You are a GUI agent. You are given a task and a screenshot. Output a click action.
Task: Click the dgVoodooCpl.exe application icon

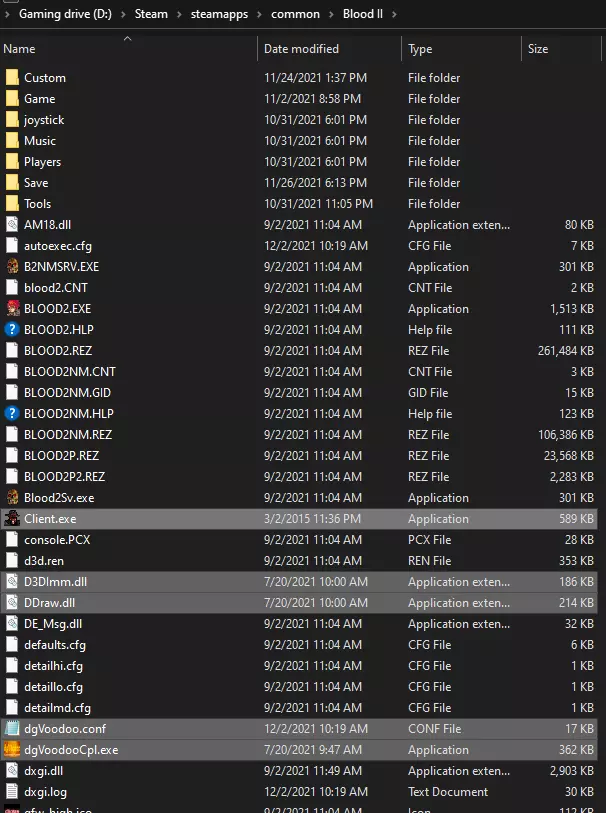pyautogui.click(x=12, y=750)
